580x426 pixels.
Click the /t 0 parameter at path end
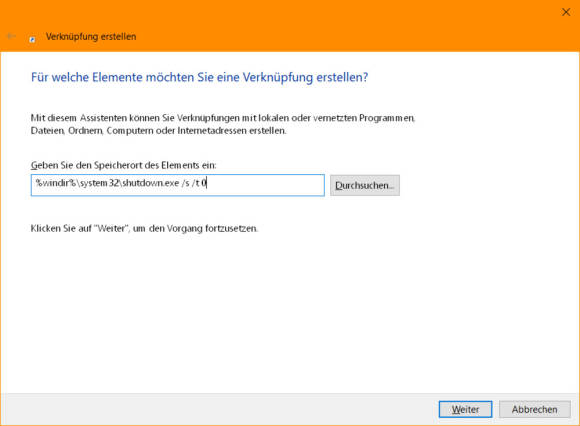pyautogui.click(x=199, y=183)
